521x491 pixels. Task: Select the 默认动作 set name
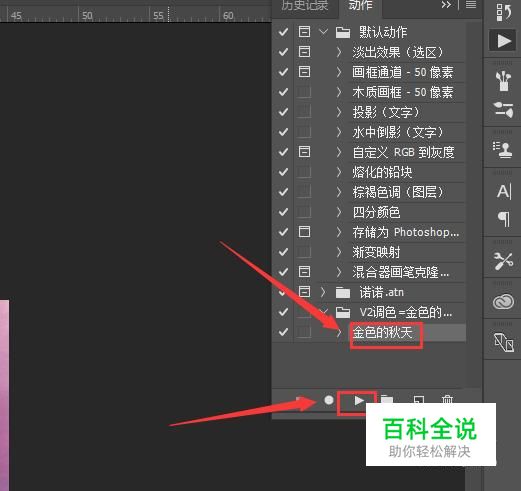(x=383, y=32)
